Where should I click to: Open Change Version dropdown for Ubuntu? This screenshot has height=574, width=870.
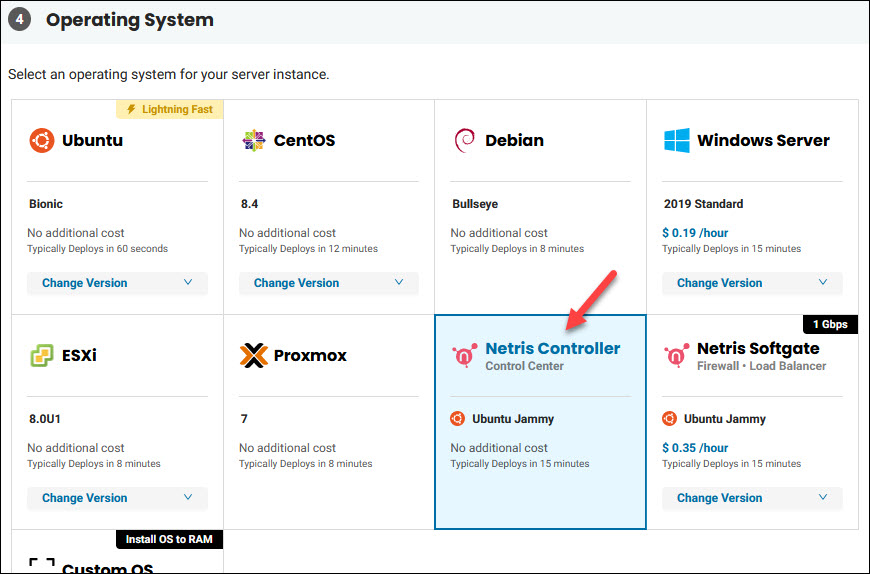point(117,283)
